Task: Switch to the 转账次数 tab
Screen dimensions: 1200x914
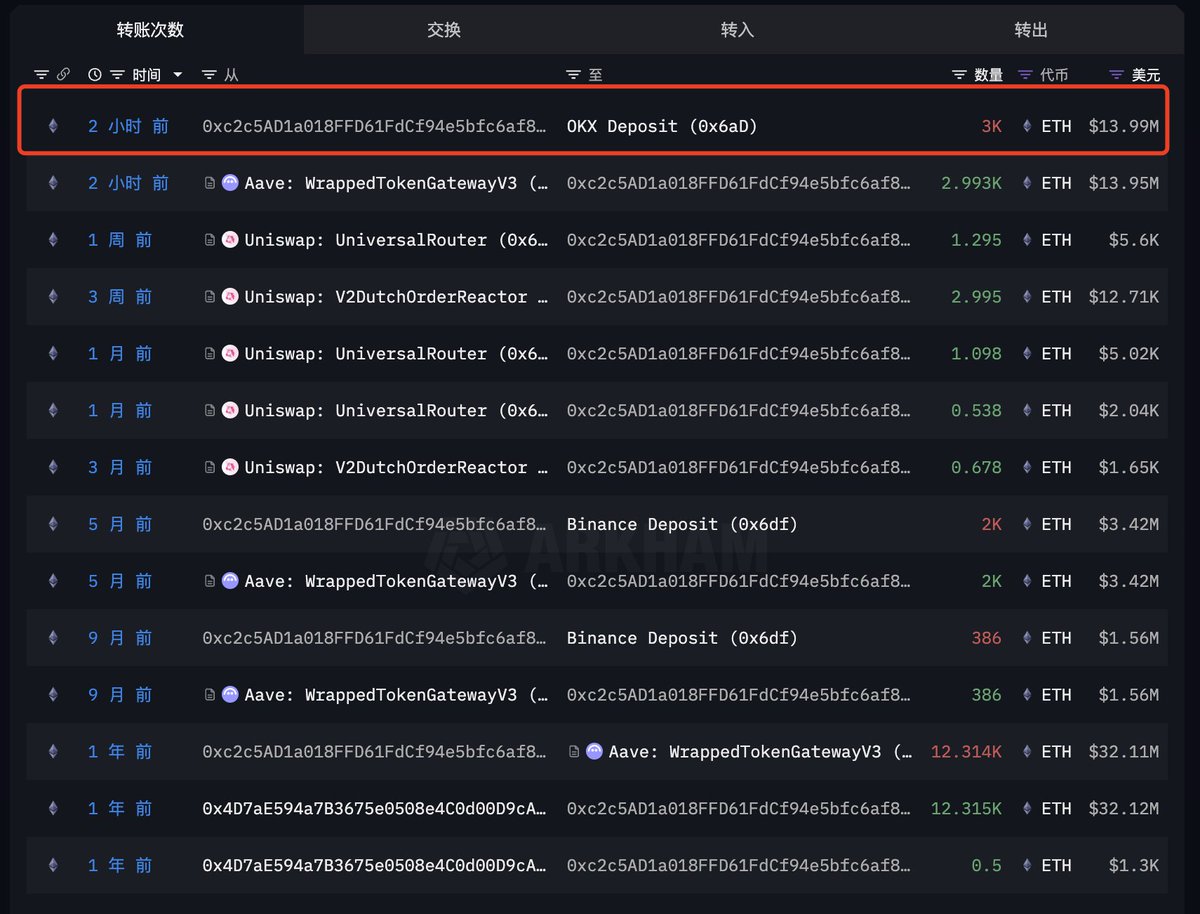Action: click(150, 30)
